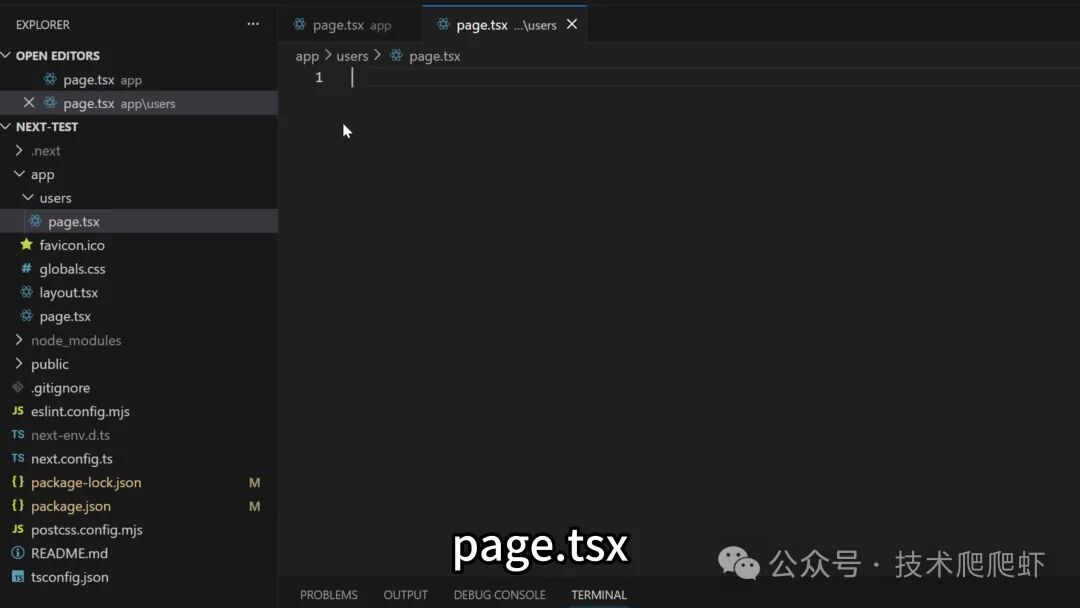The height and width of the screenshot is (608, 1080).
Task: Click the hash icon next to globals.css
Action: (x=29, y=268)
